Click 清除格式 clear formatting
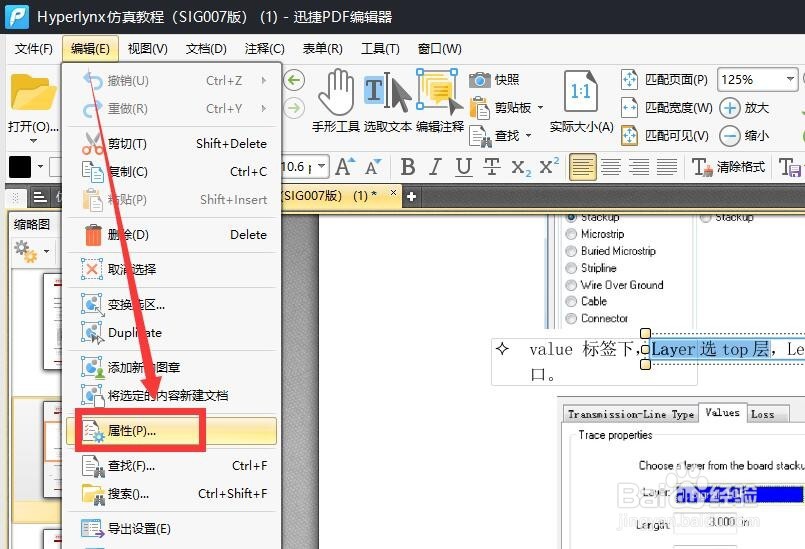This screenshot has width=805, height=549. [728, 167]
